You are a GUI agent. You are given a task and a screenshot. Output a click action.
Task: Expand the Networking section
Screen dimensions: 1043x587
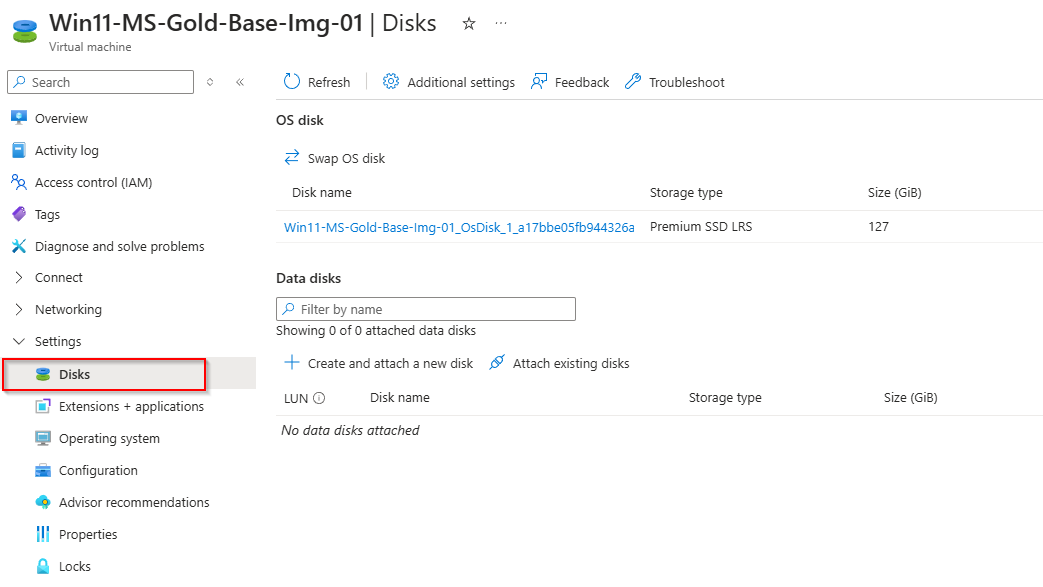tap(66, 309)
